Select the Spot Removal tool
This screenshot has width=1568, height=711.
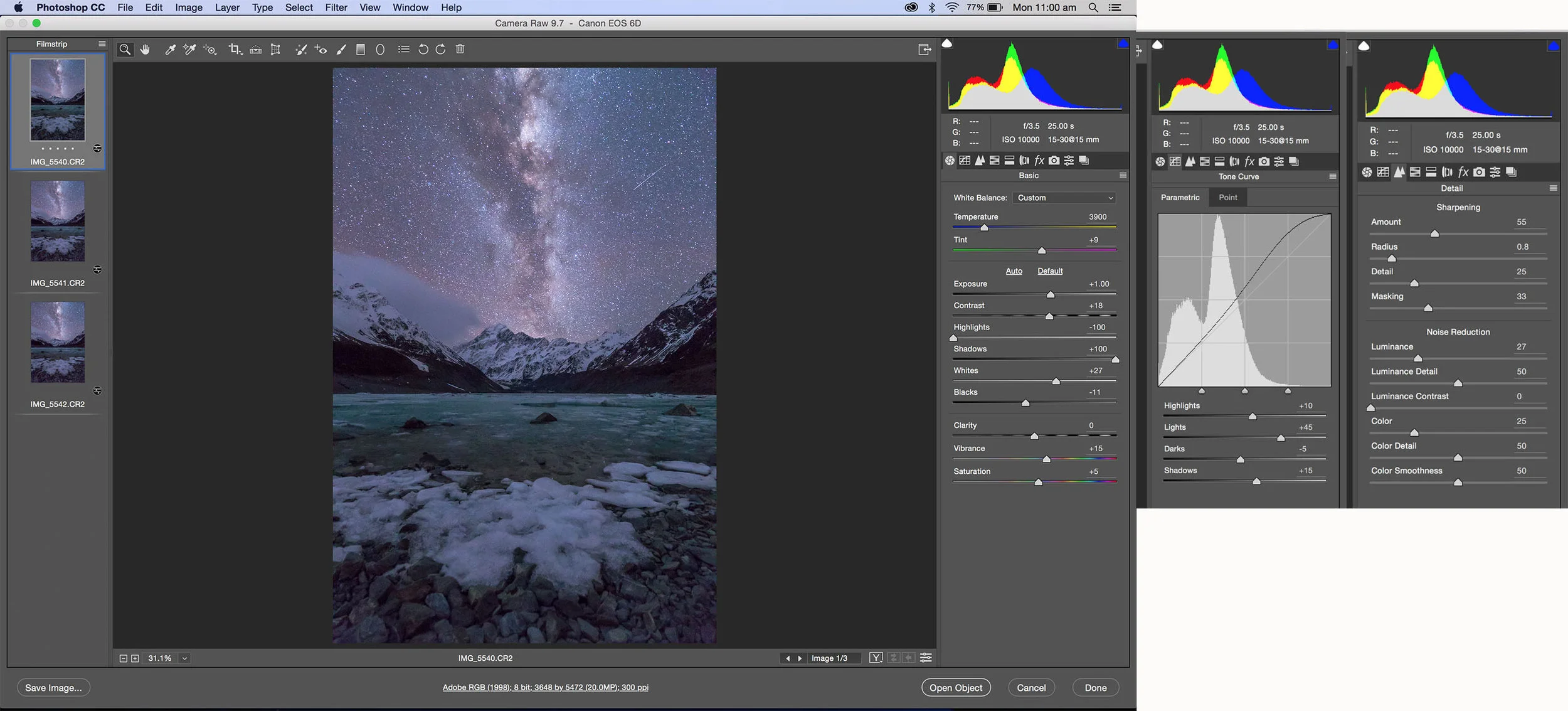[300, 50]
